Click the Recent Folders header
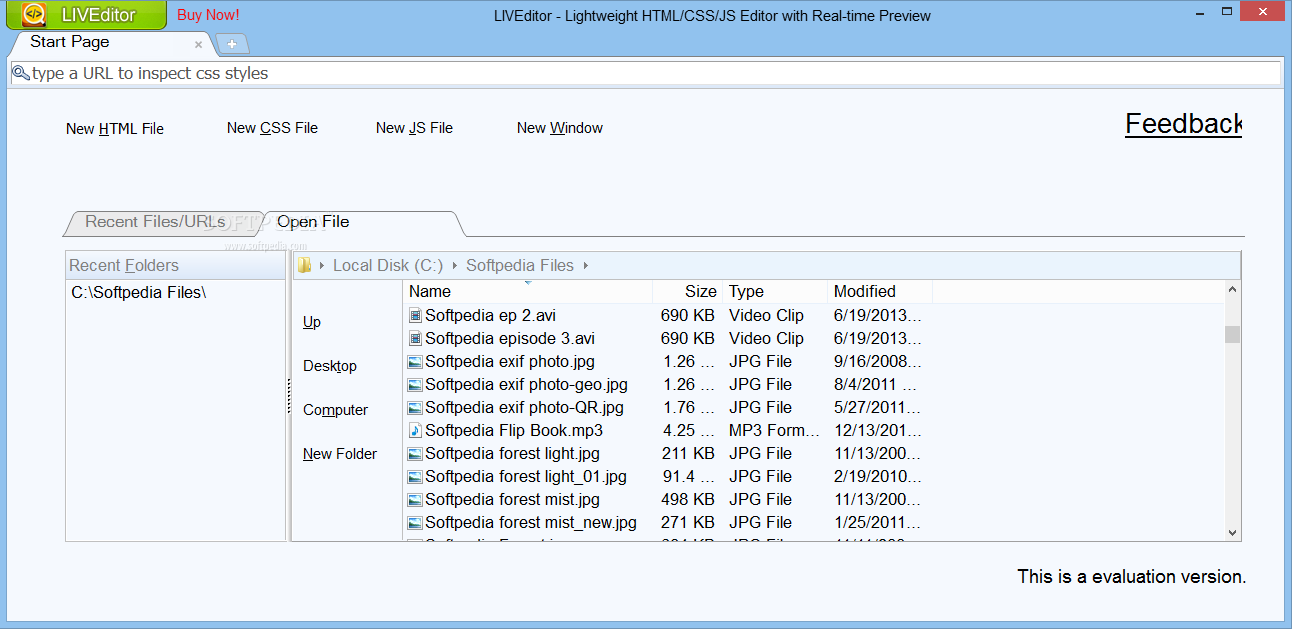The height and width of the screenshot is (629, 1292). point(176,265)
